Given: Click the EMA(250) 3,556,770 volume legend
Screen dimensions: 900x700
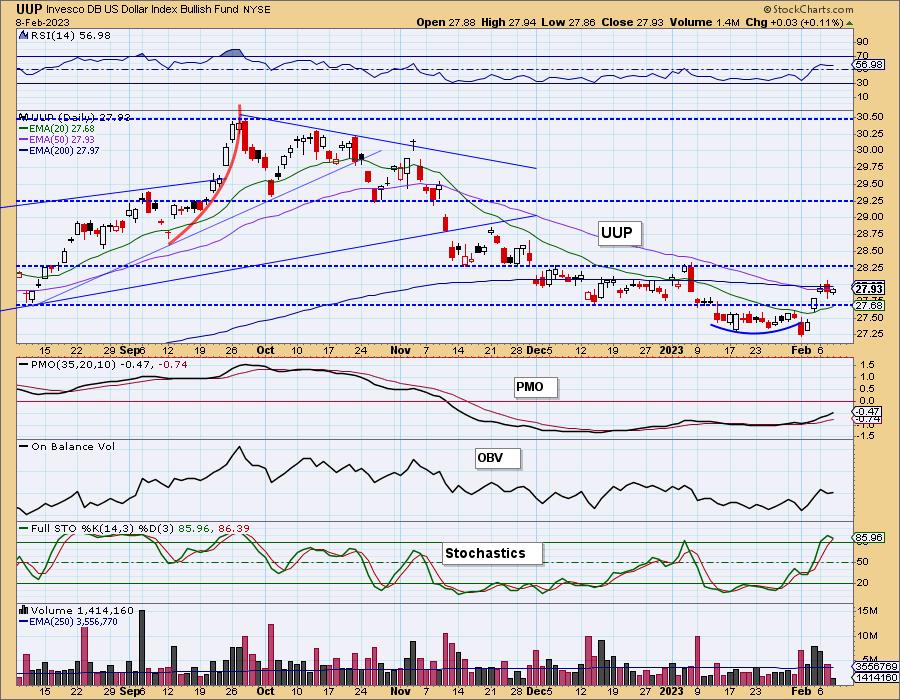Looking at the screenshot, I should tap(73, 621).
